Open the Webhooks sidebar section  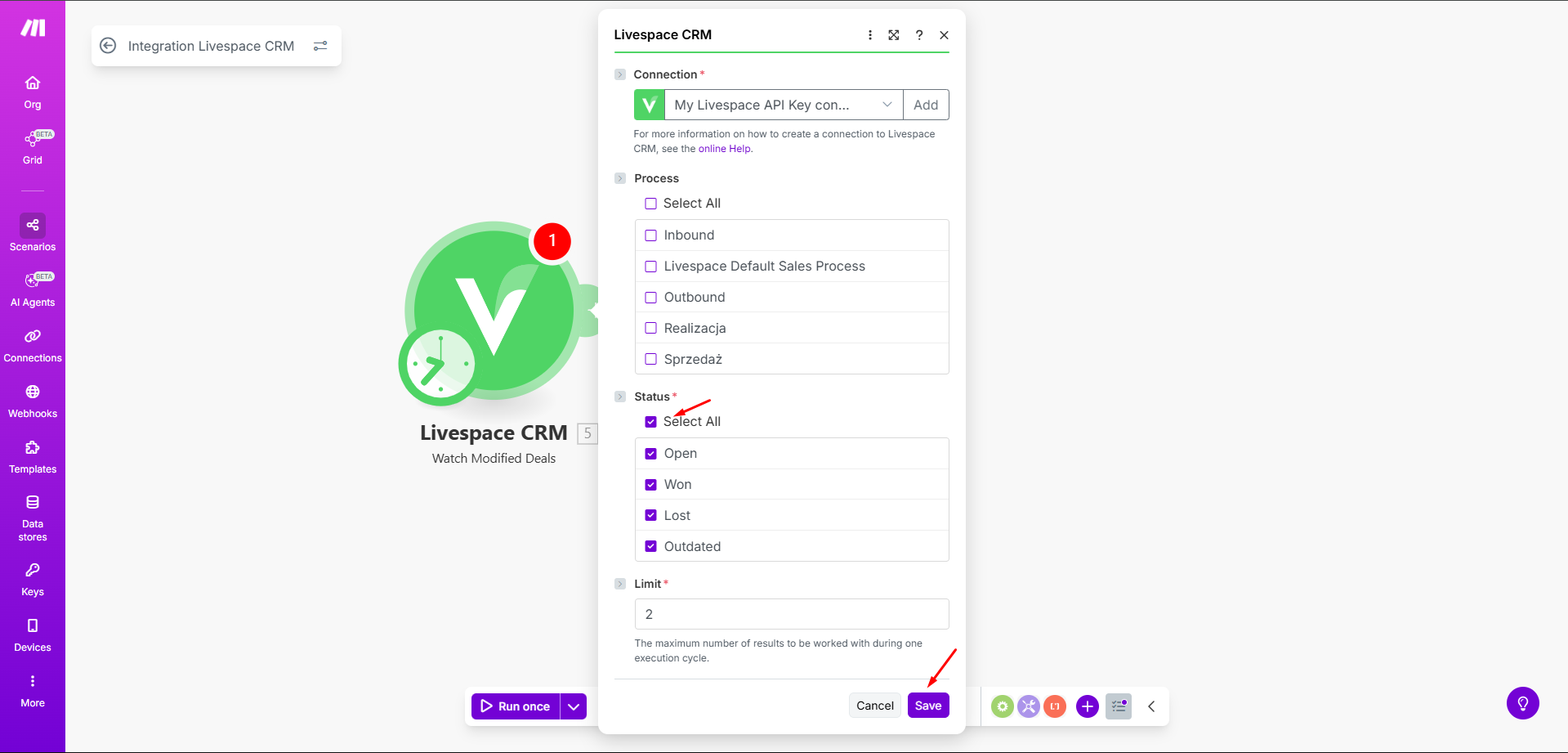coord(33,401)
